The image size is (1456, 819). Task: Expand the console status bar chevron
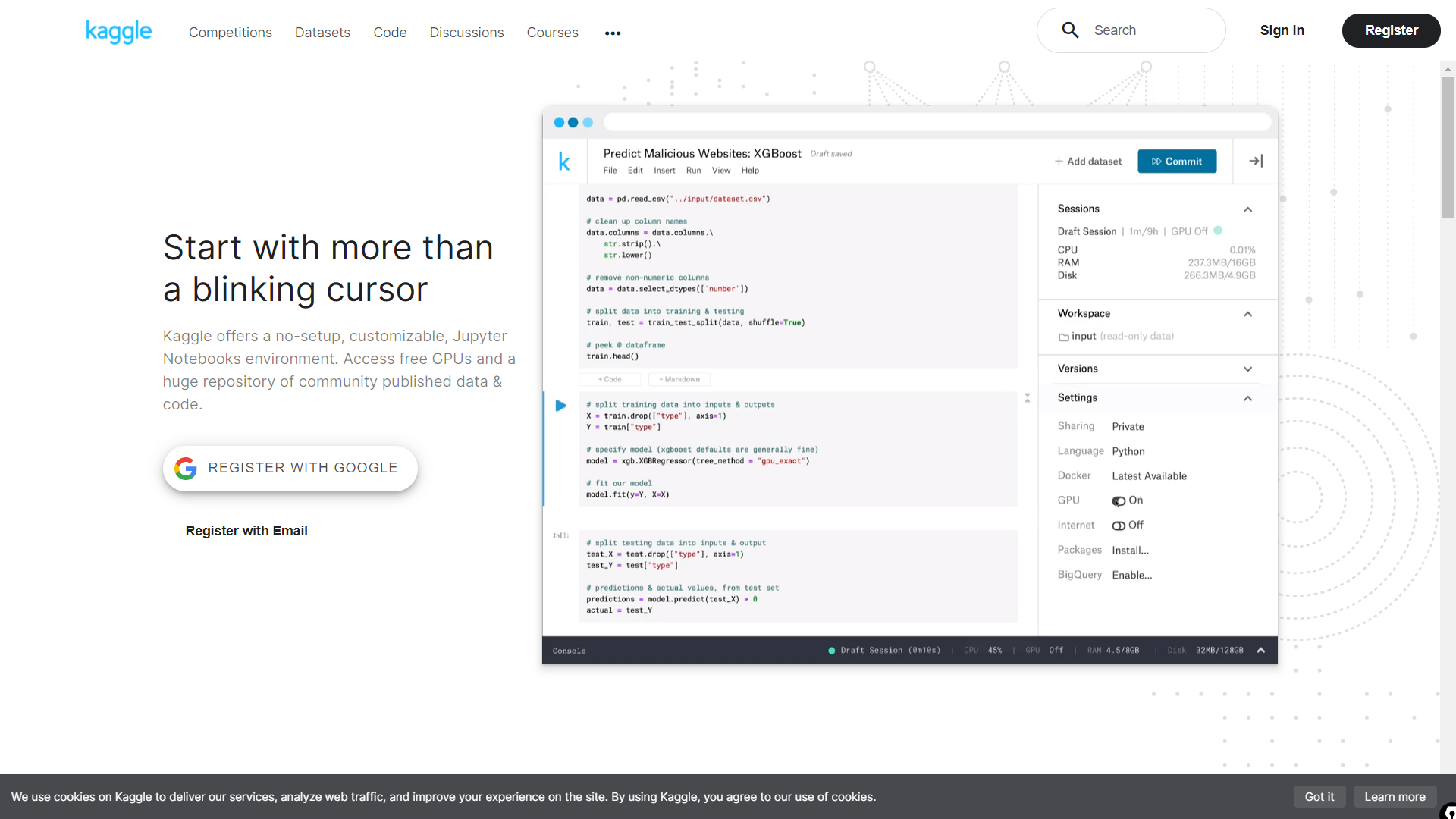[1261, 651]
